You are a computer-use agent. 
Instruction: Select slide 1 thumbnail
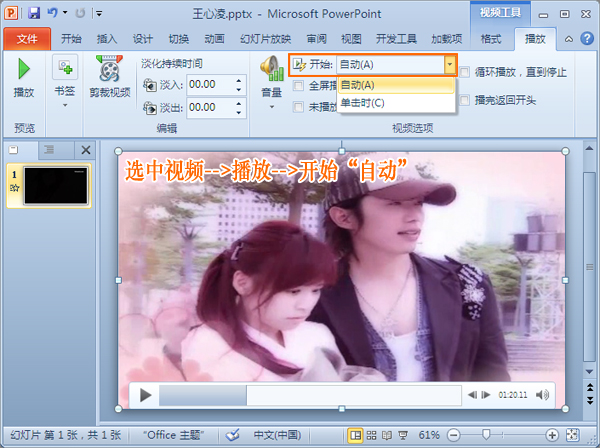(56, 186)
